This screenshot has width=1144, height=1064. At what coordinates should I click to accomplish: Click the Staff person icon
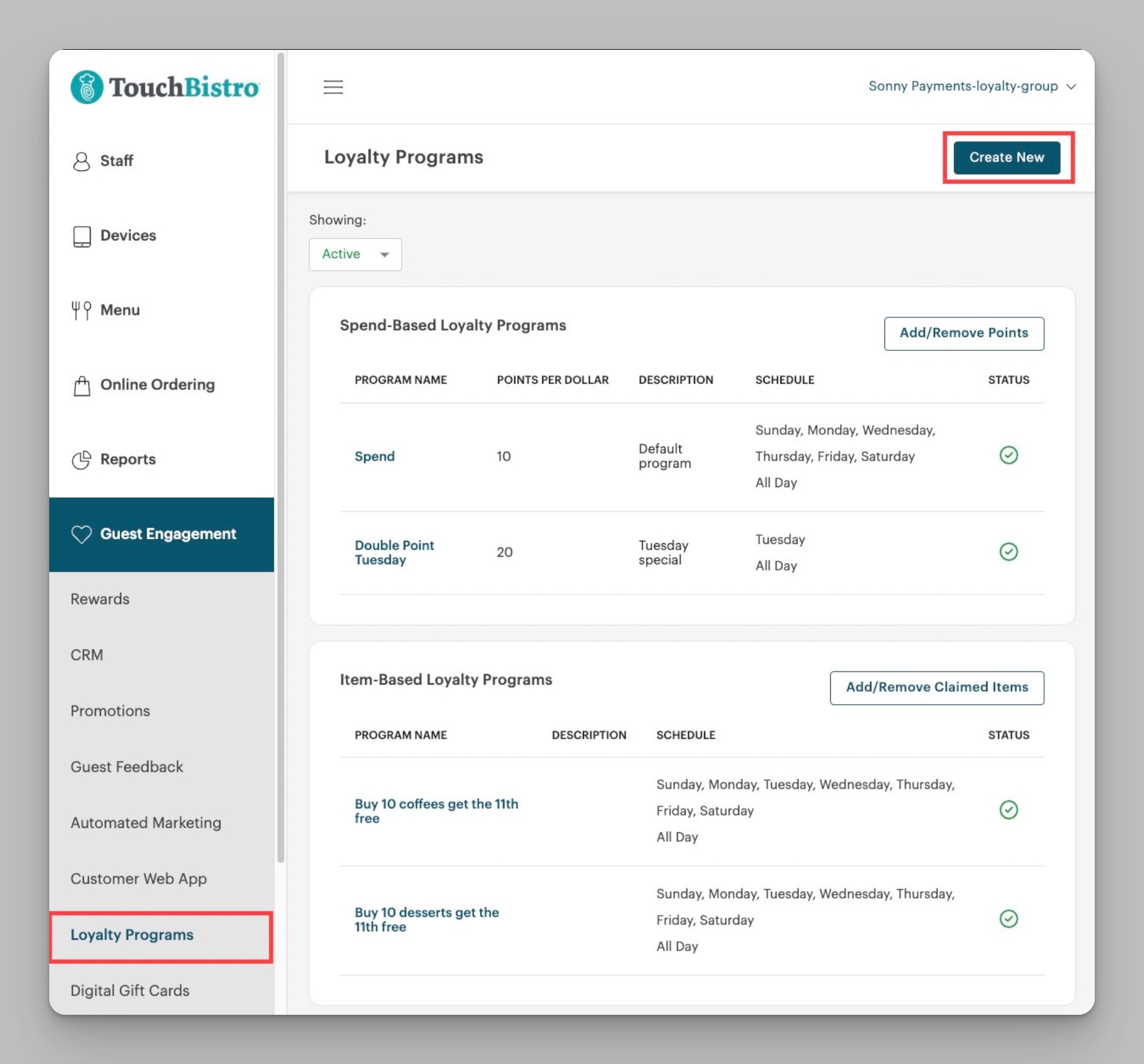pyautogui.click(x=81, y=162)
